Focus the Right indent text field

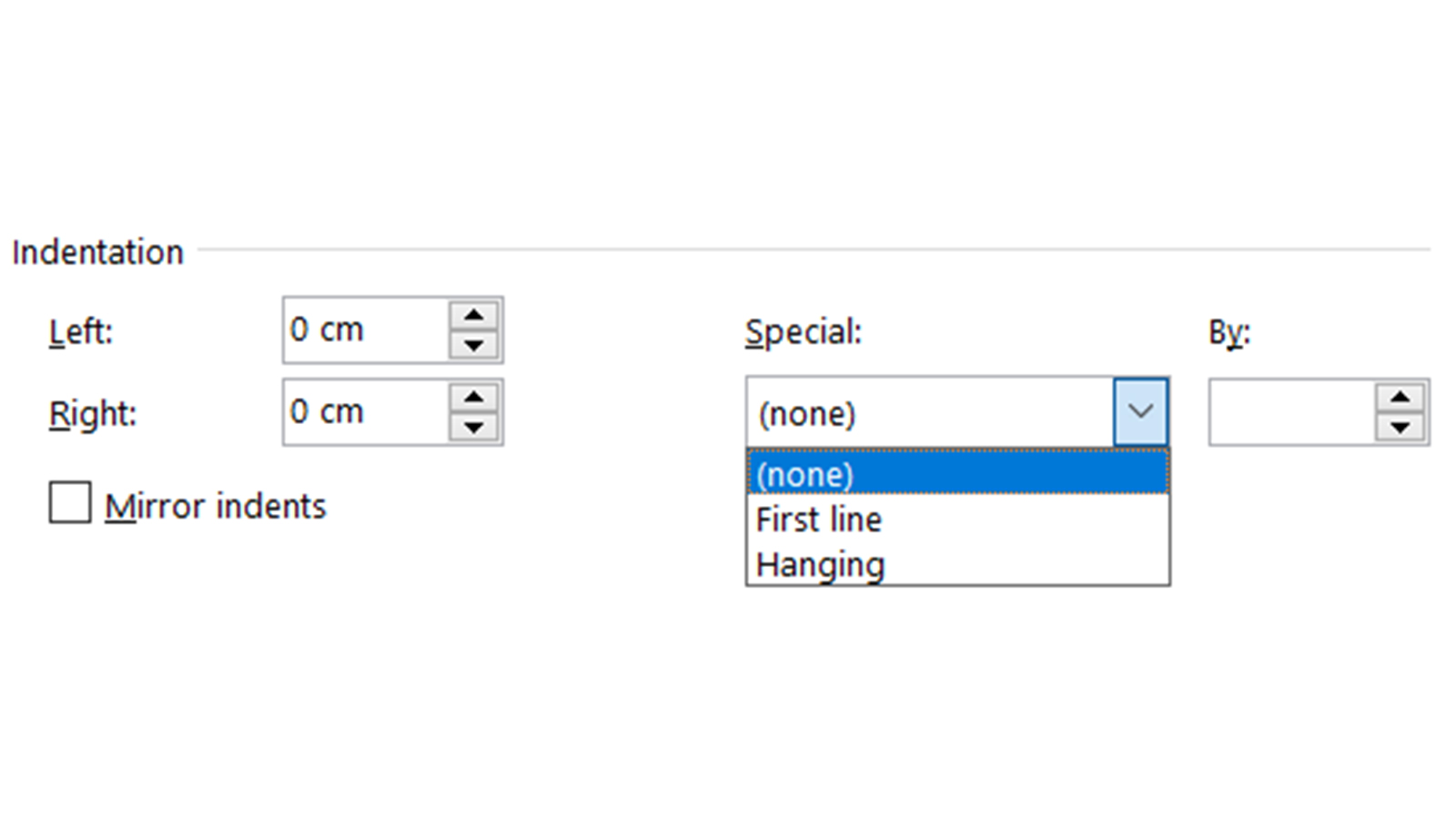(x=366, y=412)
